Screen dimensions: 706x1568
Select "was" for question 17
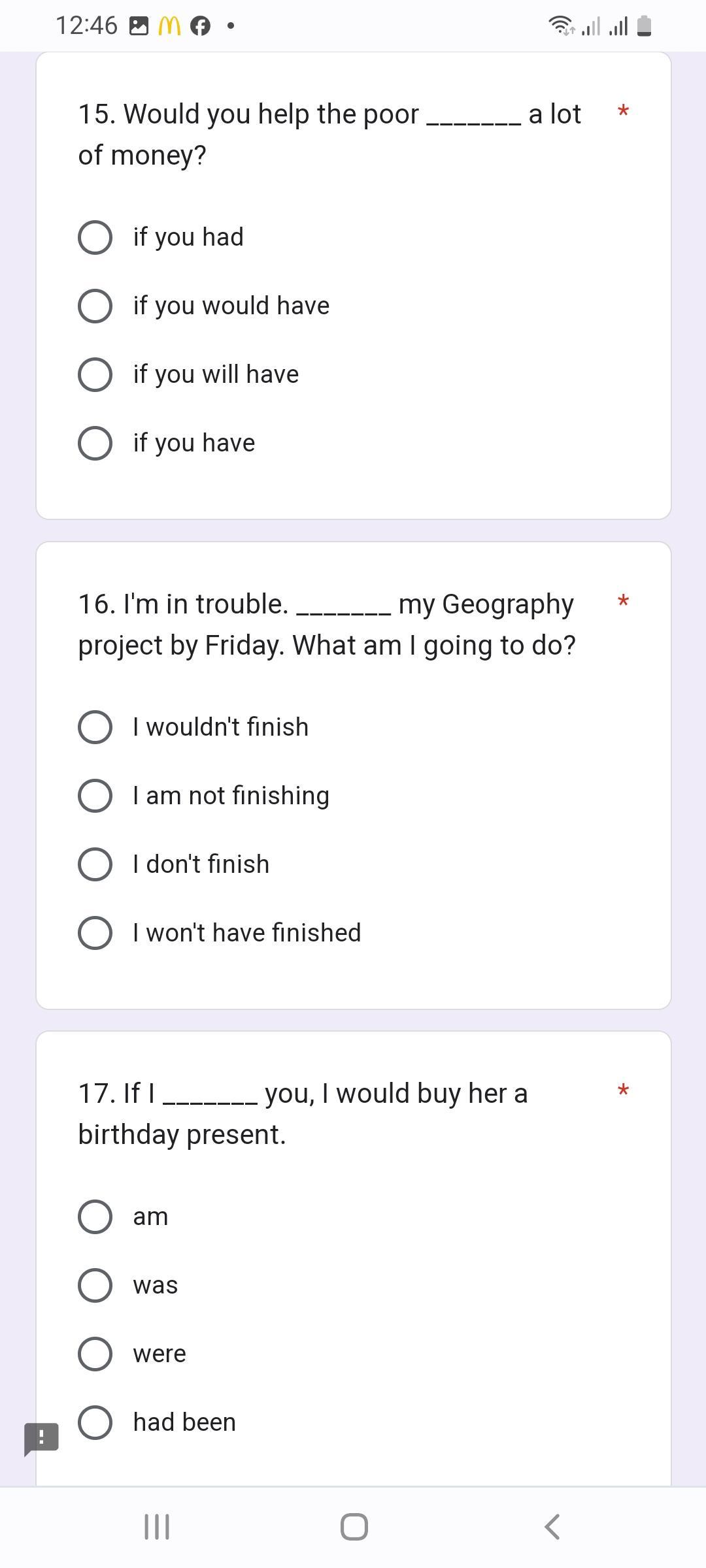tap(95, 1285)
